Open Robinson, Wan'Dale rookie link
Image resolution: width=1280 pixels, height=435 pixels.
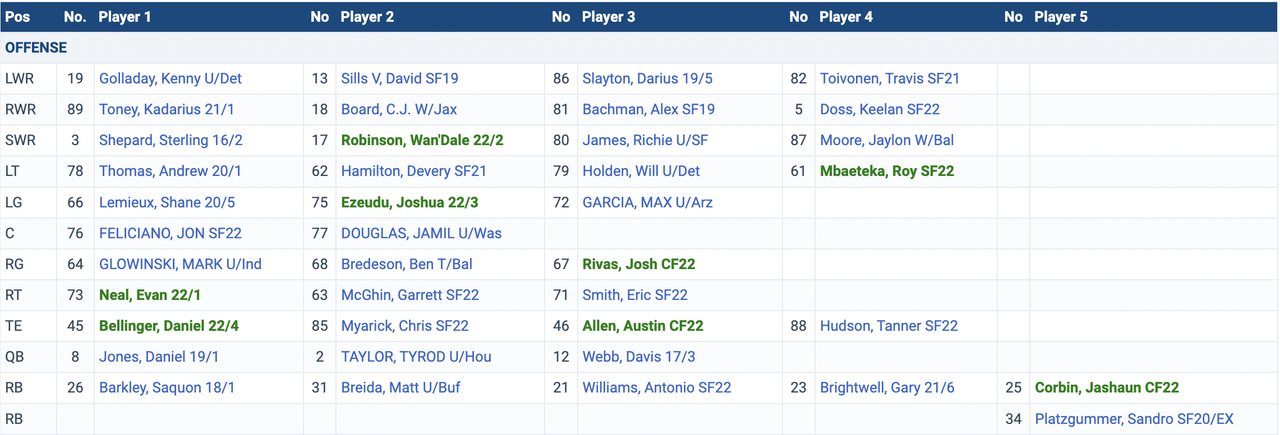click(408, 140)
